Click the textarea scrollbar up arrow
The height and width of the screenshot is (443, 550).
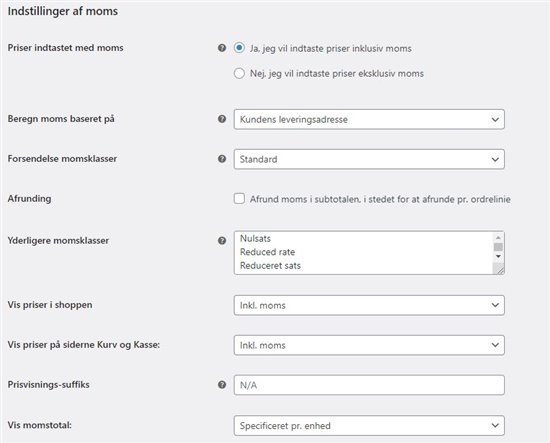498,238
